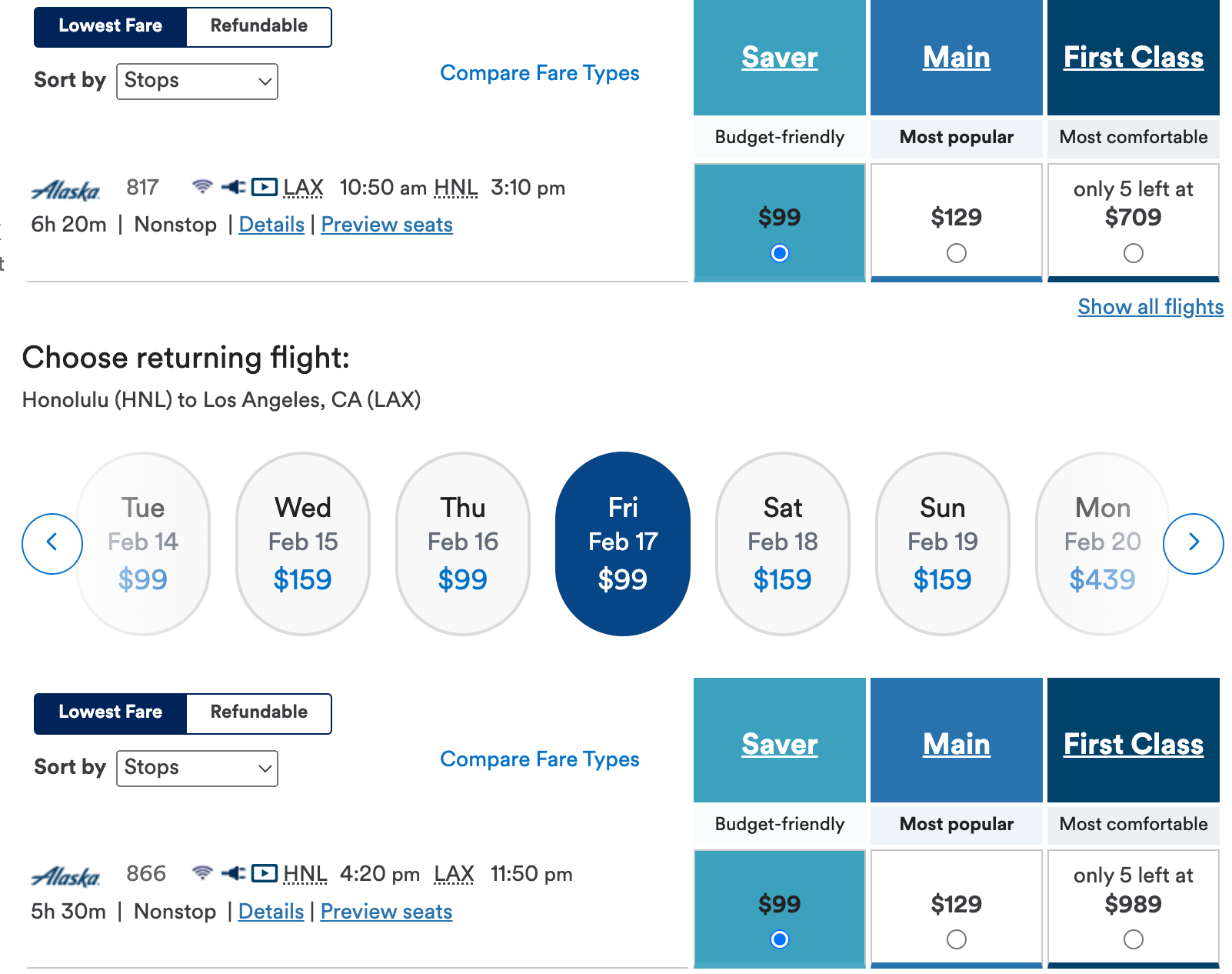This screenshot has height=974, width=1232.
Task: Click the Wi-Fi icon on flight 817
Action: (202, 187)
